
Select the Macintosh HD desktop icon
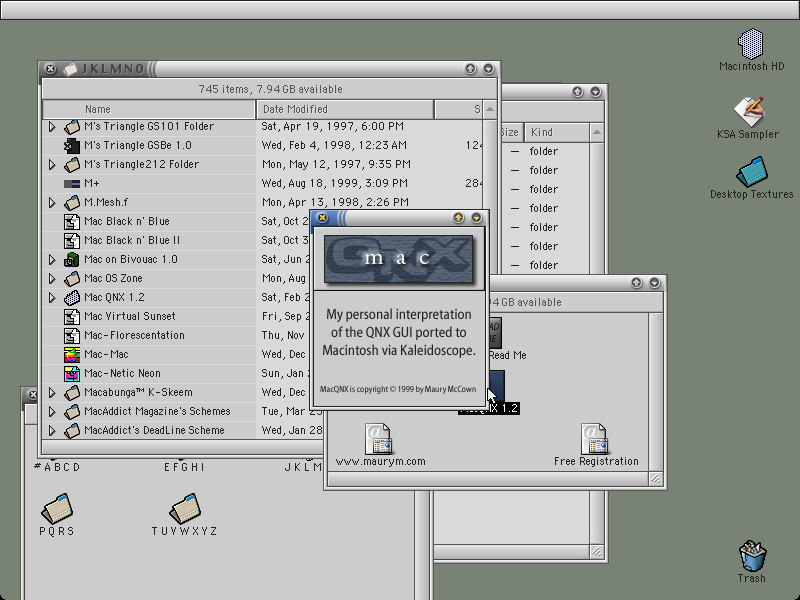click(x=751, y=43)
